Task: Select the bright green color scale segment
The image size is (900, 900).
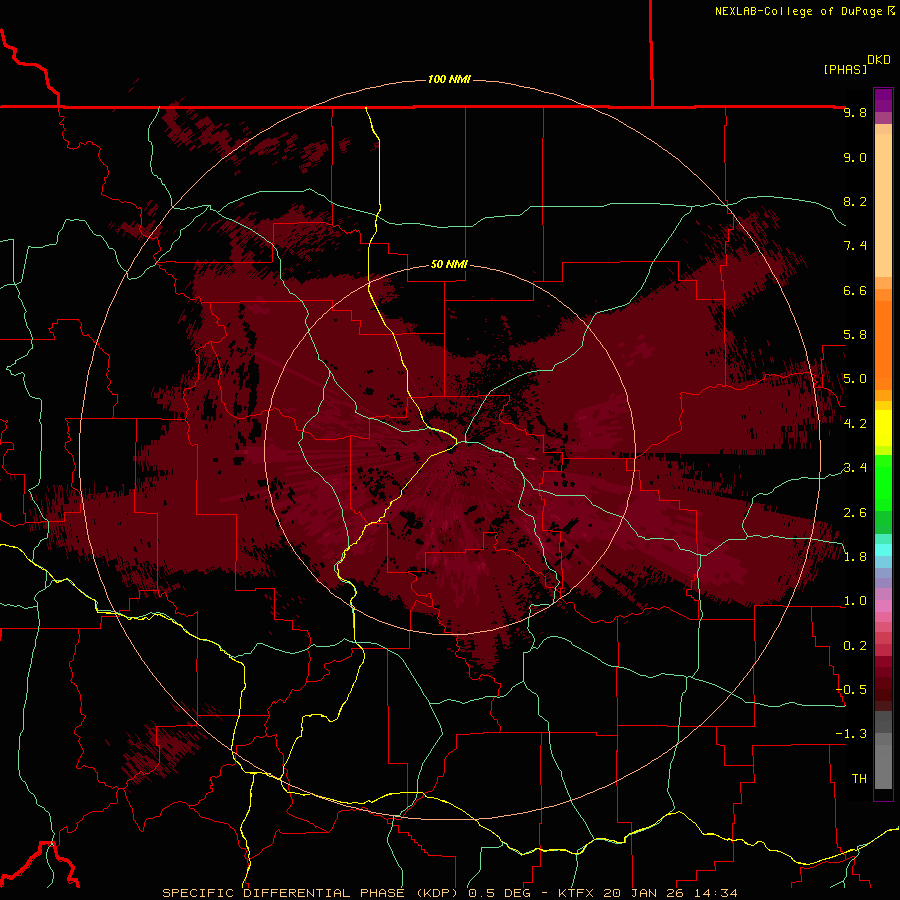Action: pyautogui.click(x=883, y=483)
